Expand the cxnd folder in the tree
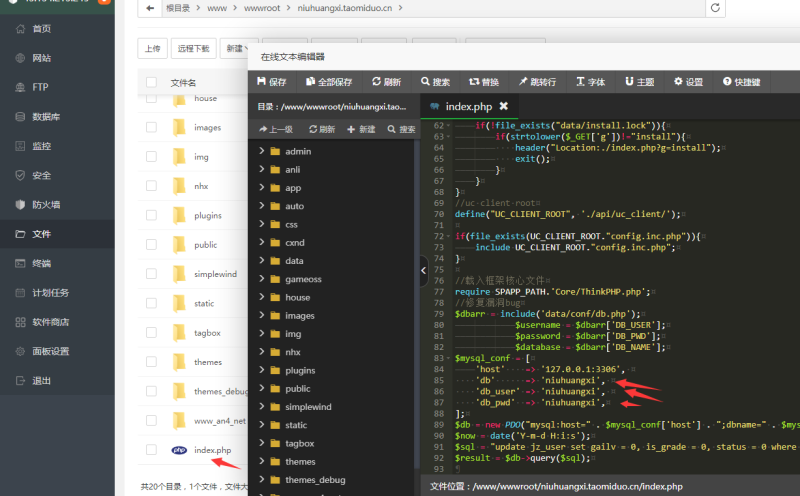The image size is (800, 496). pyautogui.click(x=262, y=242)
